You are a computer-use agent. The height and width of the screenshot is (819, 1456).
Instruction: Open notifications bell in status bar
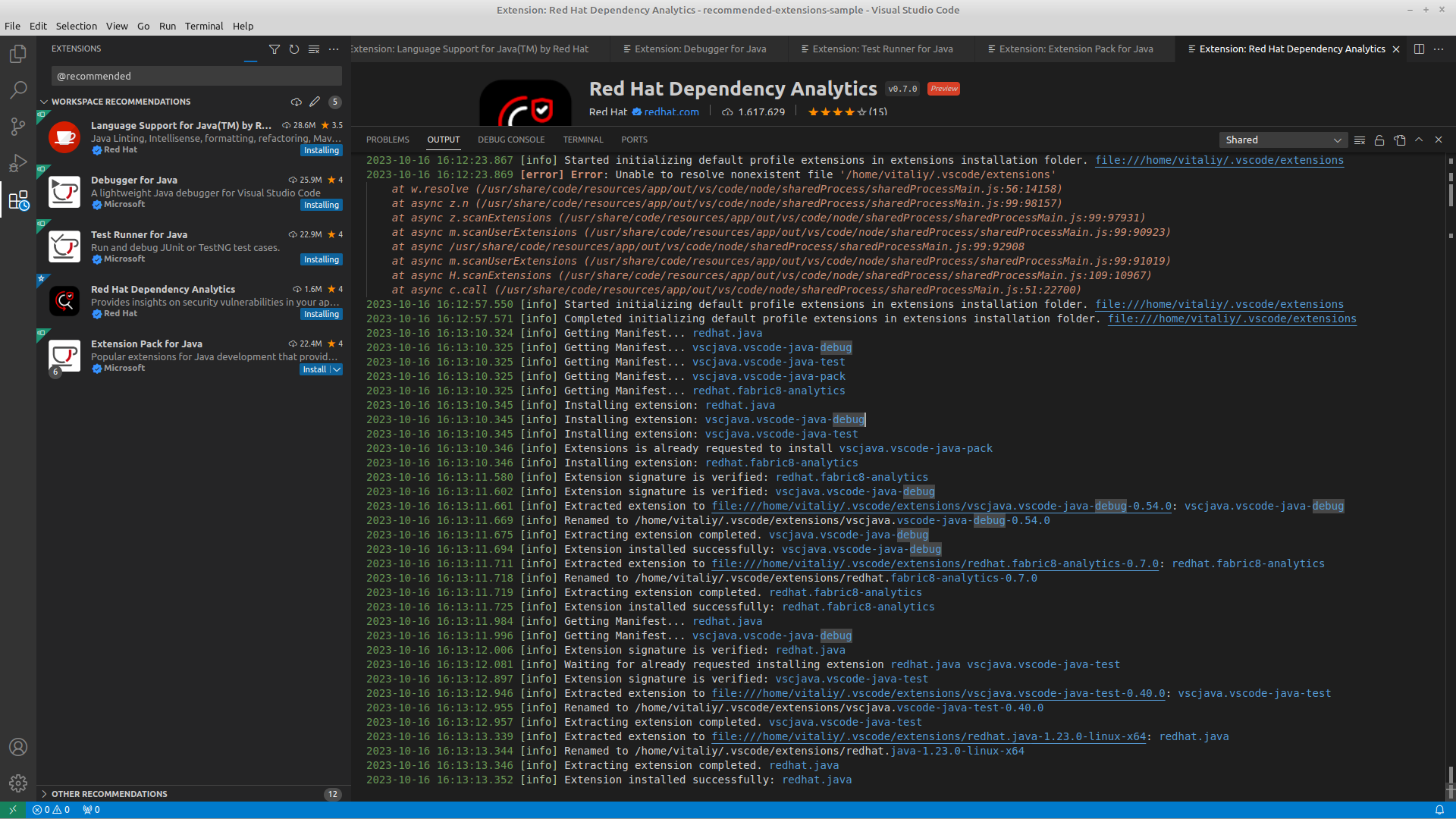1439,810
